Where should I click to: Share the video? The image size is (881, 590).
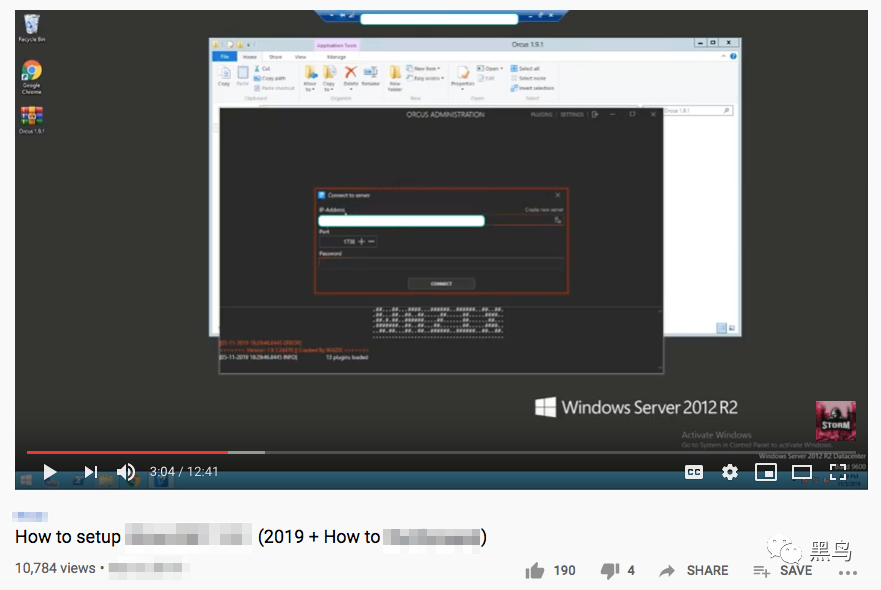click(693, 571)
